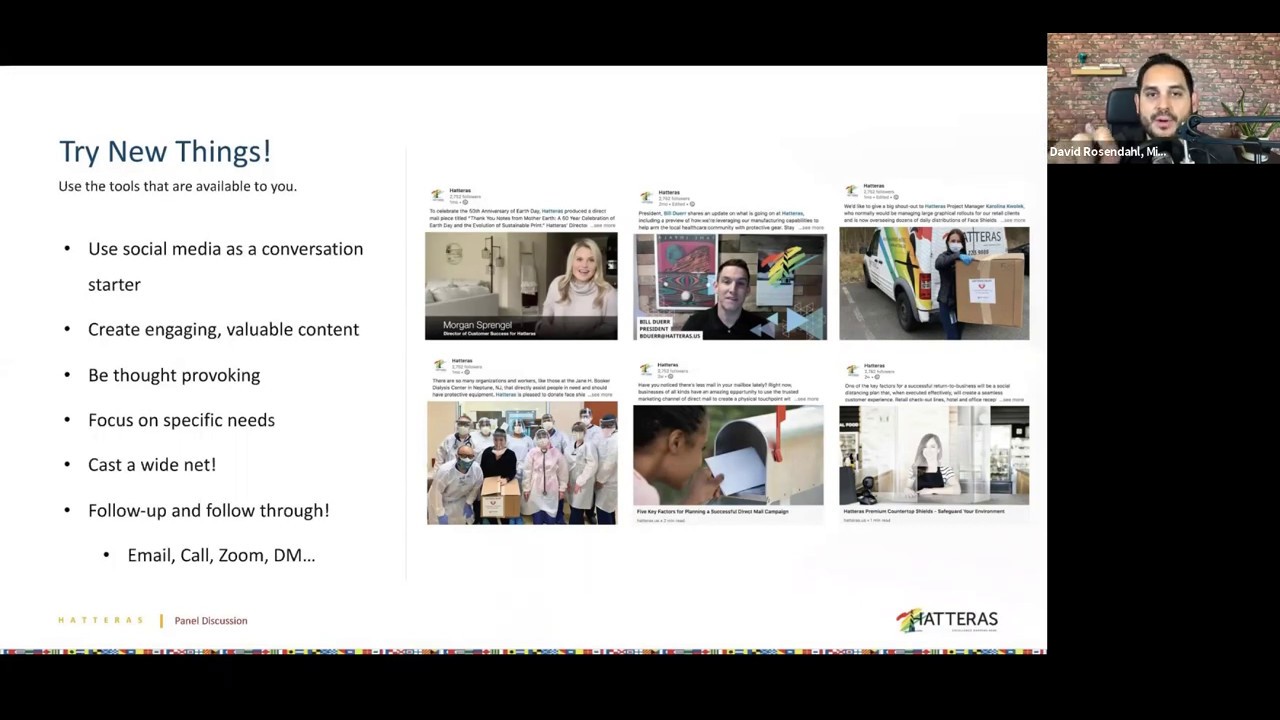Screen dimensions: 1280x720
Task: Click the Hatteras avatar on the Bill Duerr post
Action: click(646, 197)
